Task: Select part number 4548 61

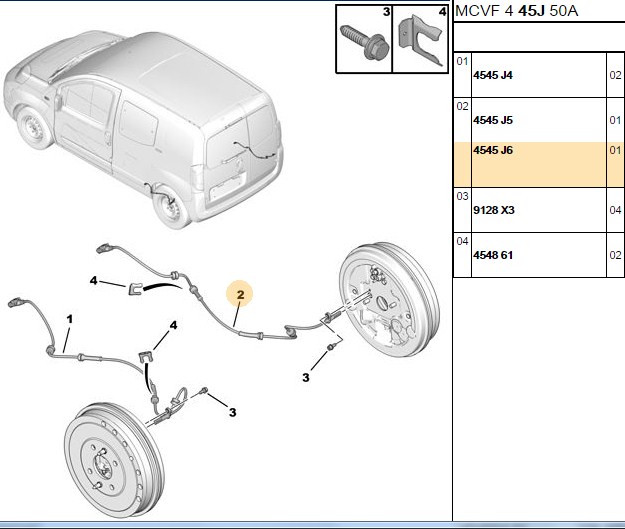Action: 493,255
